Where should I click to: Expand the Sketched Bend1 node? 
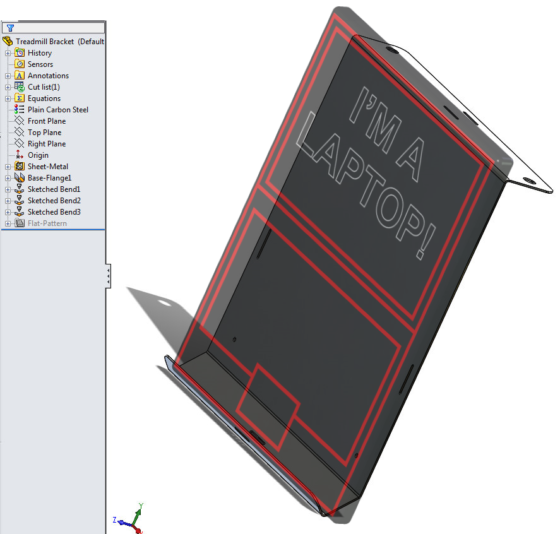(8, 190)
